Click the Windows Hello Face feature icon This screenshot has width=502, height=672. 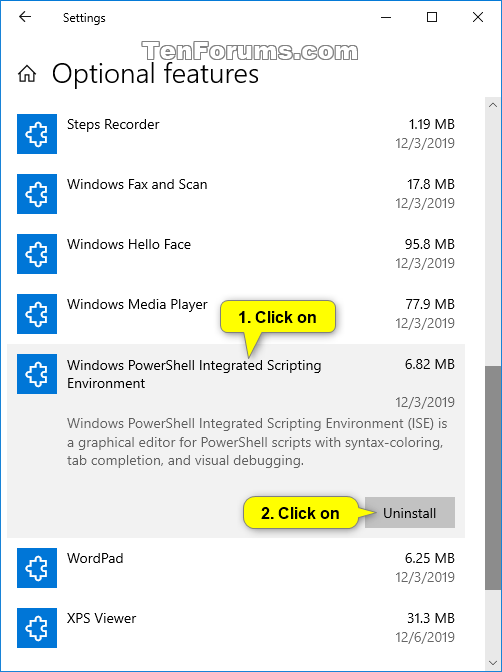pos(37,254)
